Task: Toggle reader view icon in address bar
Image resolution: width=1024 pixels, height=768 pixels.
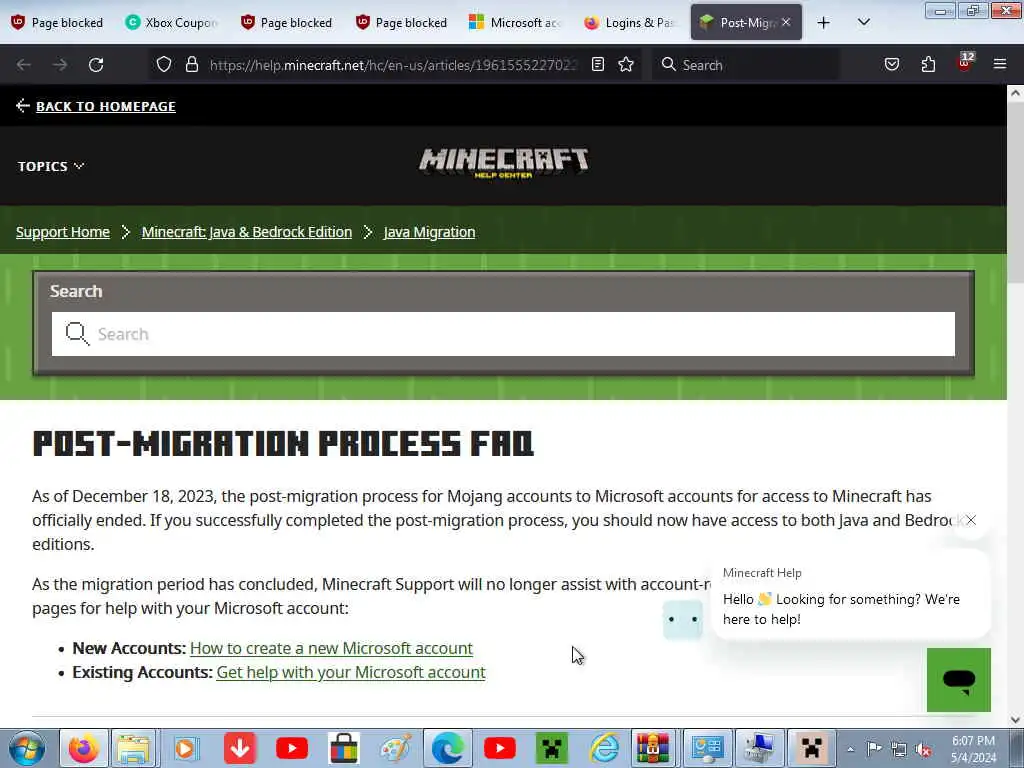Action: click(598, 64)
